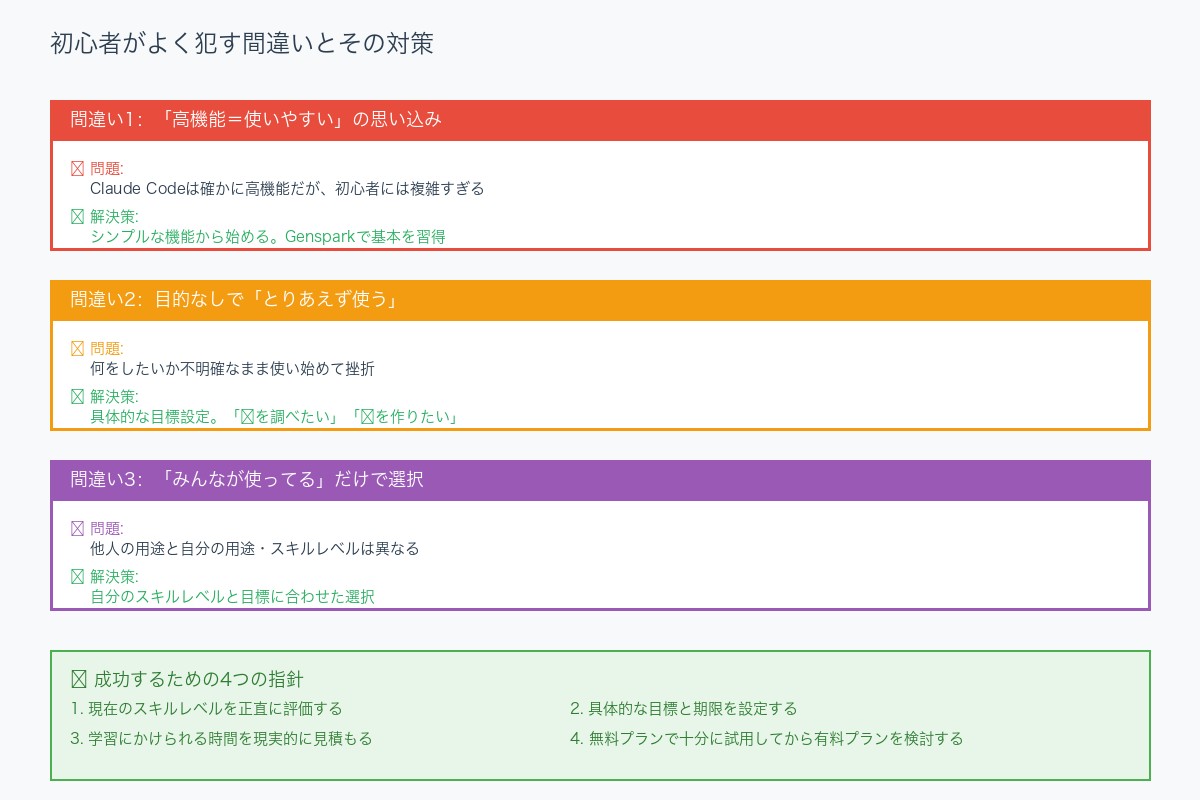Image resolution: width=1200 pixels, height=800 pixels.
Task: Click the orange icon beside 問題 in 間違い2 card
Action: click(77, 349)
